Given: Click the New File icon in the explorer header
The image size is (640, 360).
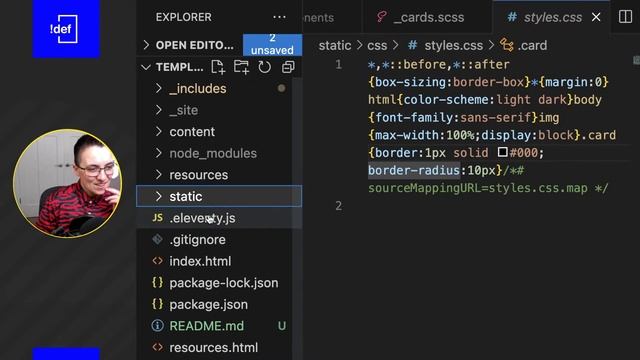Looking at the screenshot, I should click(218, 67).
